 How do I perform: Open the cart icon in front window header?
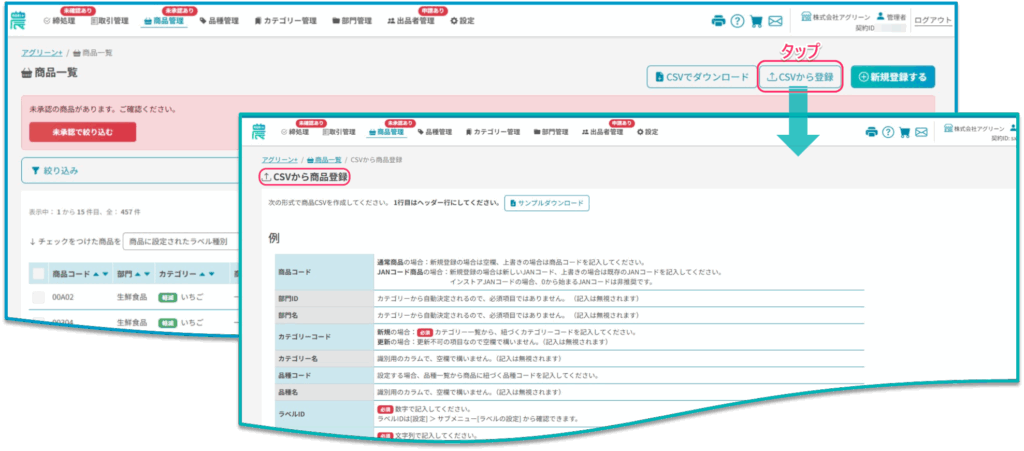(x=904, y=132)
